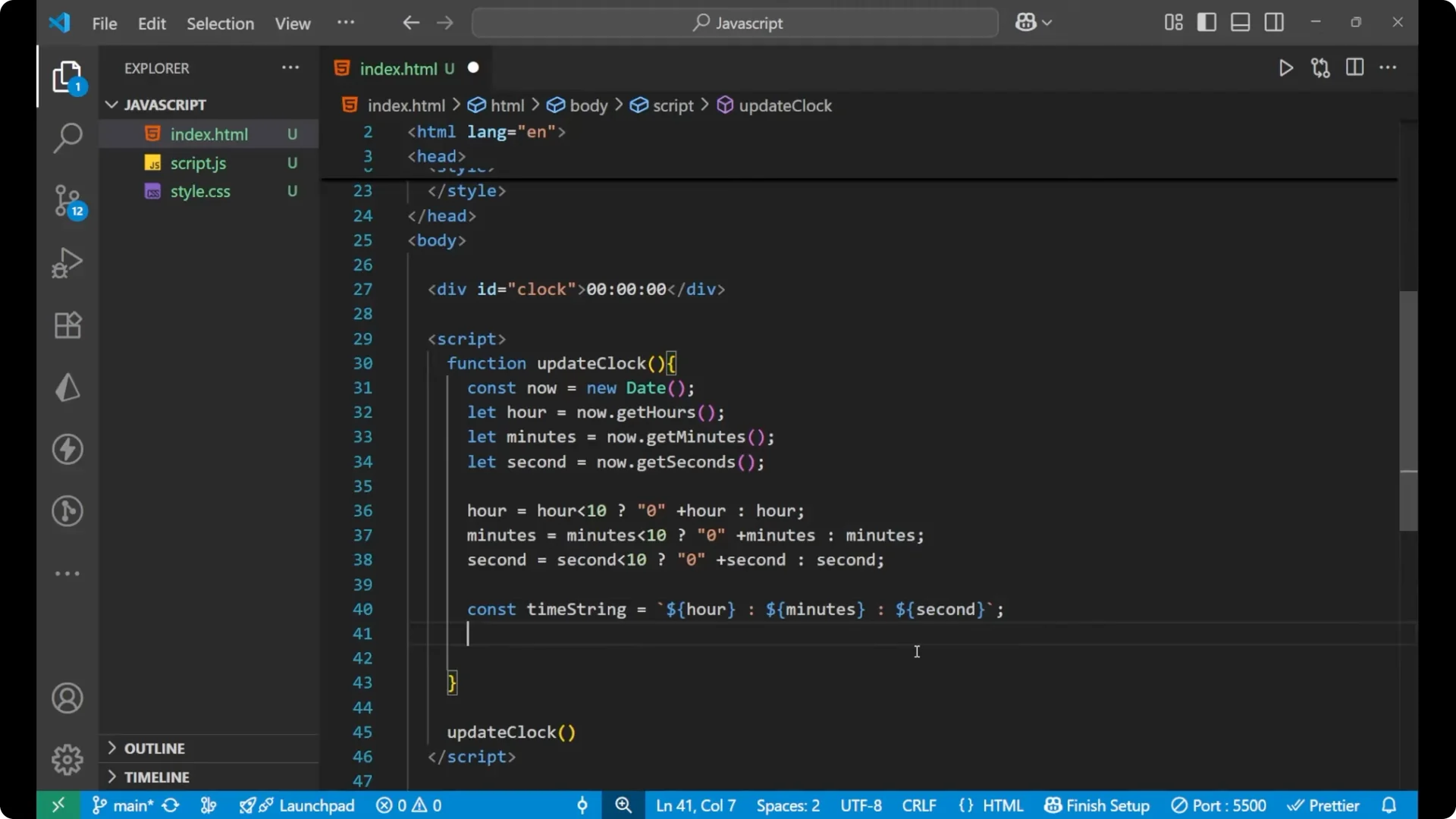Viewport: 1456px width, 819px height.
Task: Run index.html with the play button
Action: pos(1286,67)
